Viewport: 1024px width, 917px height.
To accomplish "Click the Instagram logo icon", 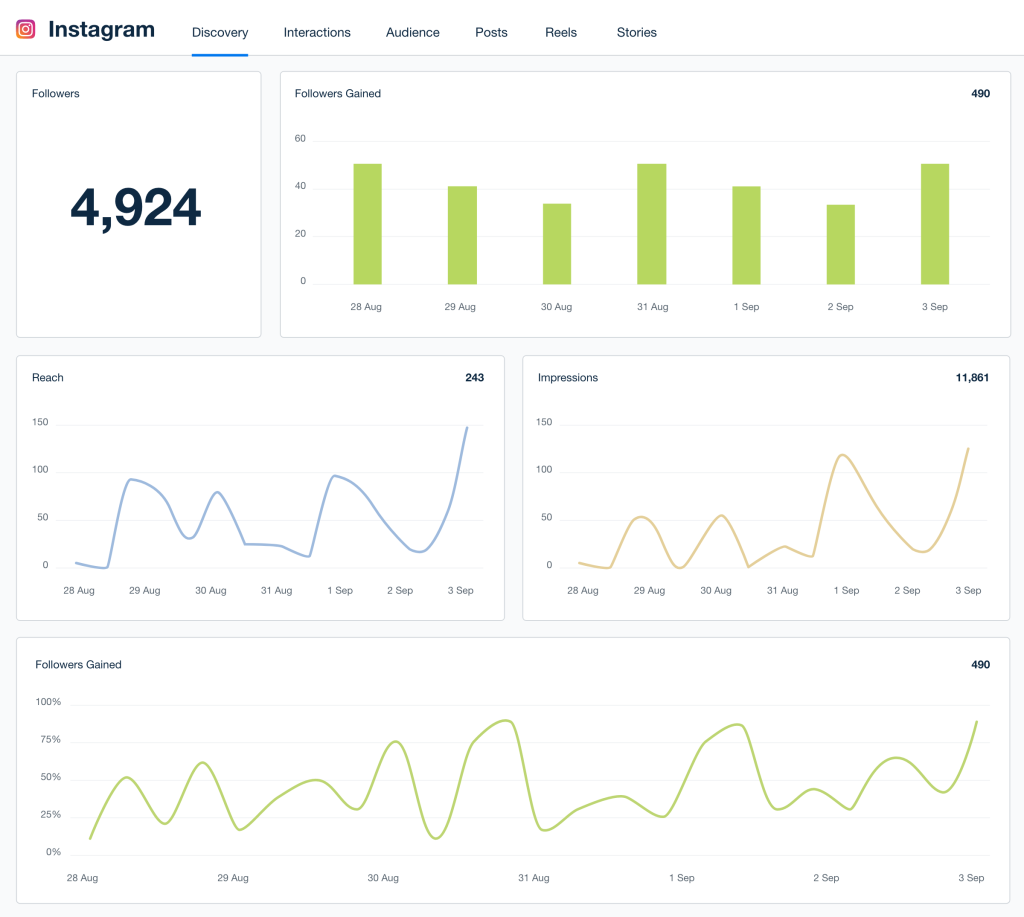I will 25,29.
